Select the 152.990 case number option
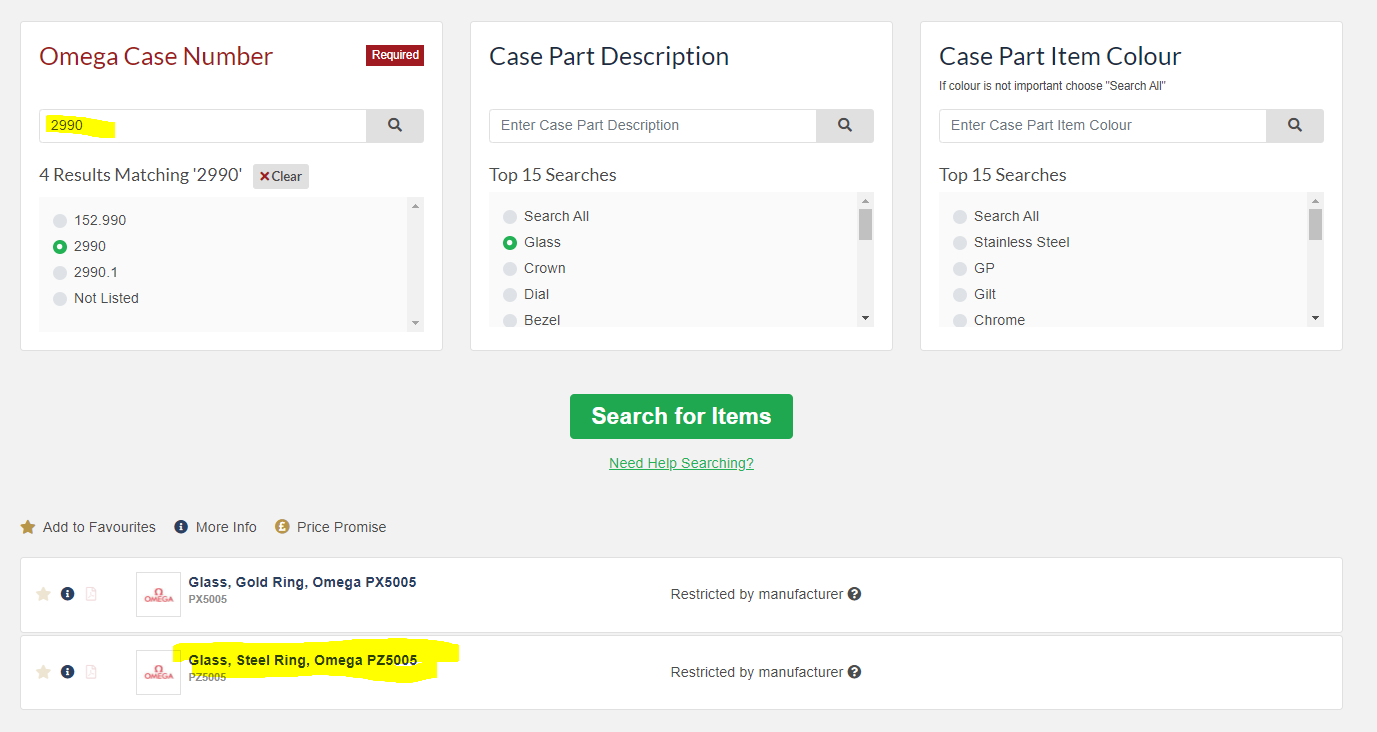1377x732 pixels. click(x=60, y=221)
